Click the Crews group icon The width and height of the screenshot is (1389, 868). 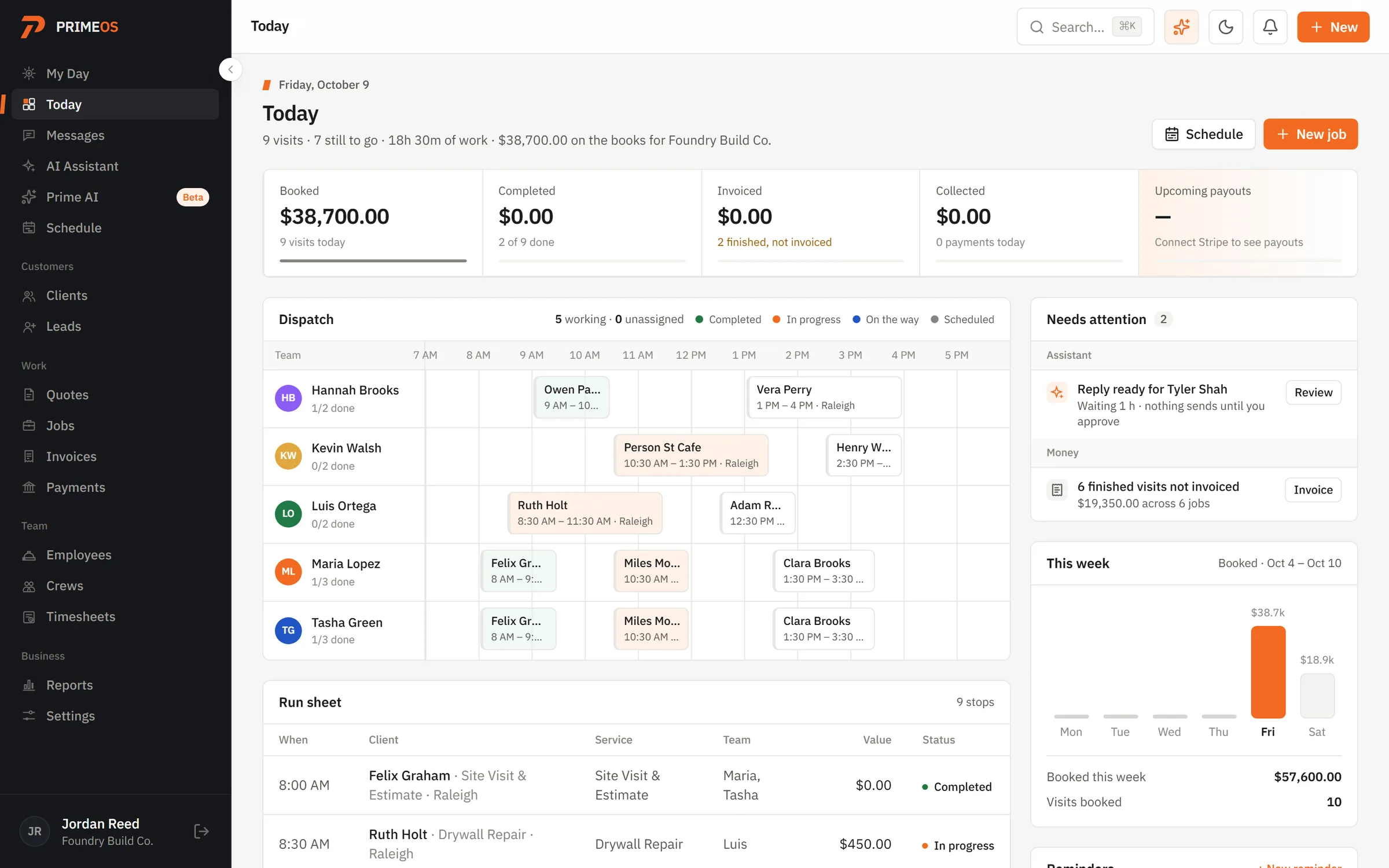(x=29, y=586)
